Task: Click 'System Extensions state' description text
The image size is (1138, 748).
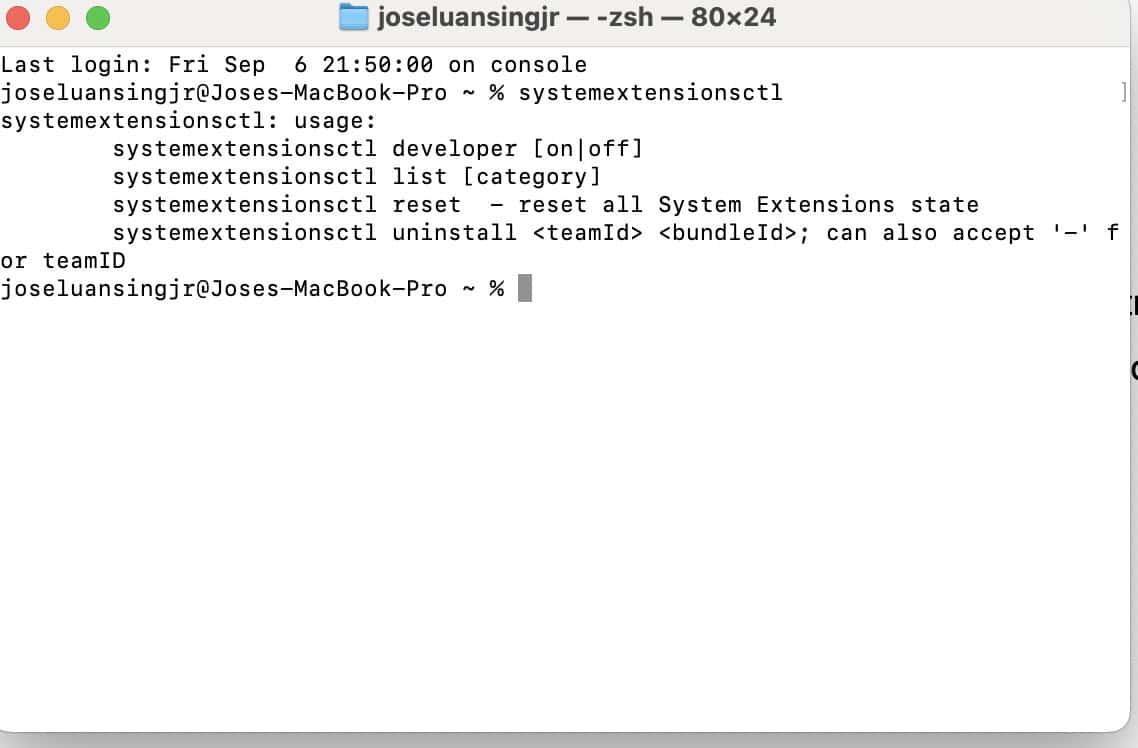Action: point(818,205)
